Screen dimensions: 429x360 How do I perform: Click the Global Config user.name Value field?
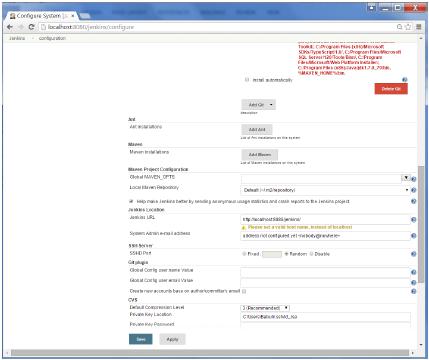pos(325,272)
